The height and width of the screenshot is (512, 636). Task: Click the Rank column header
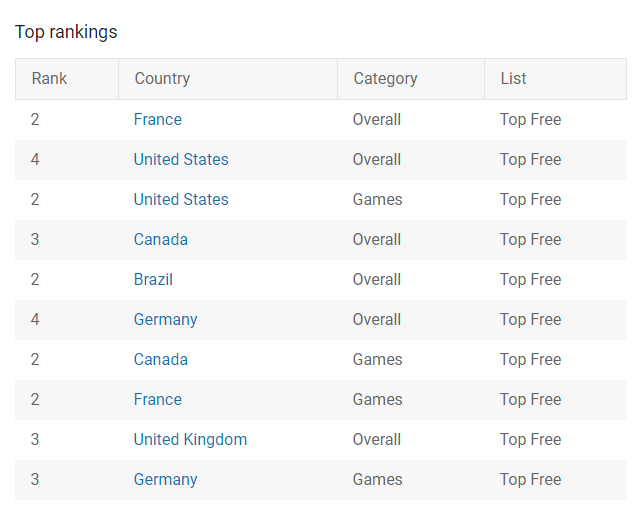pyautogui.click(x=67, y=79)
